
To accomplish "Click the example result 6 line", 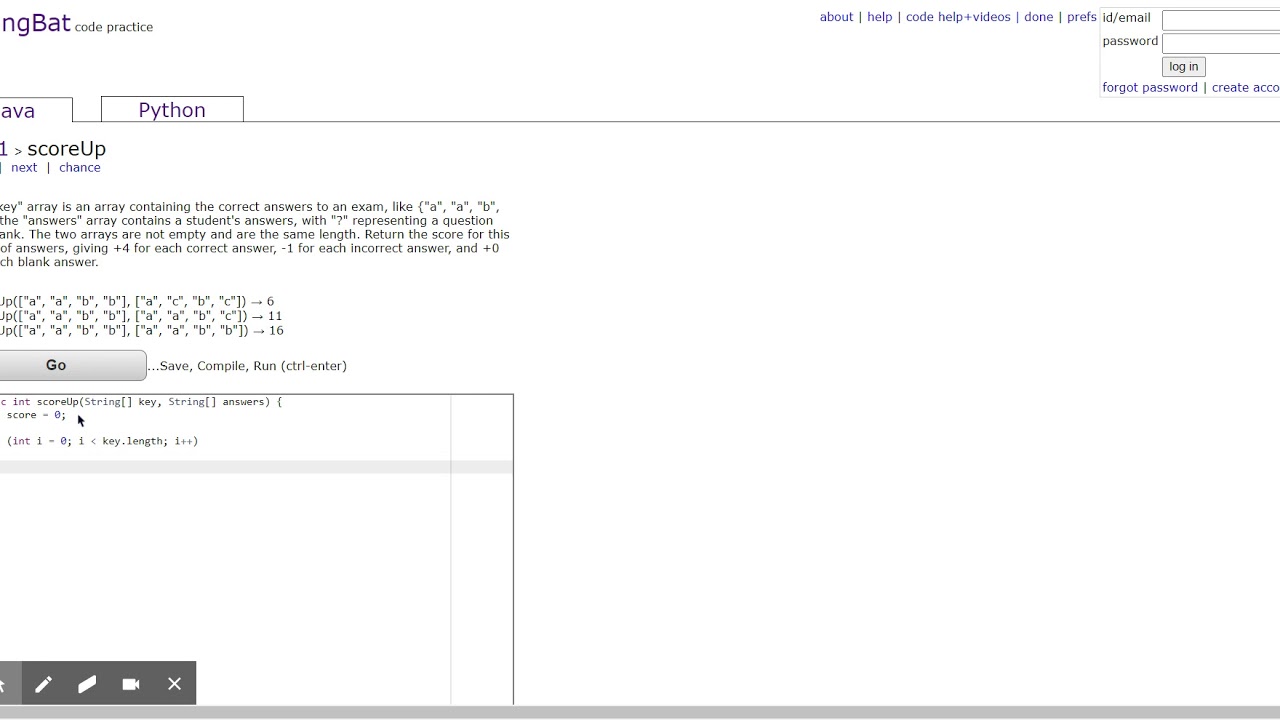I will 137,301.
